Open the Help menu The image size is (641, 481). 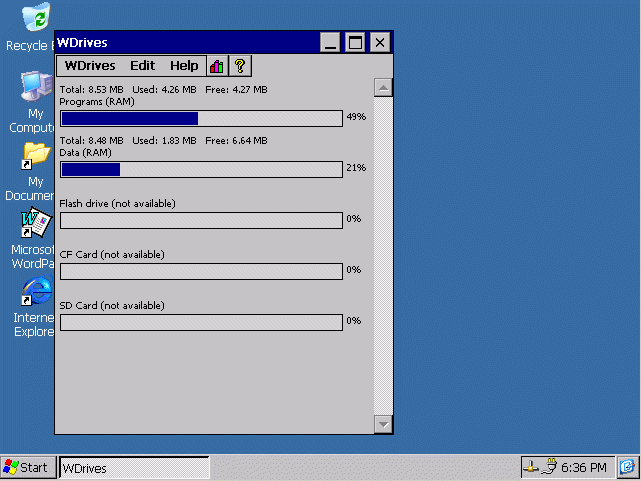click(x=184, y=66)
